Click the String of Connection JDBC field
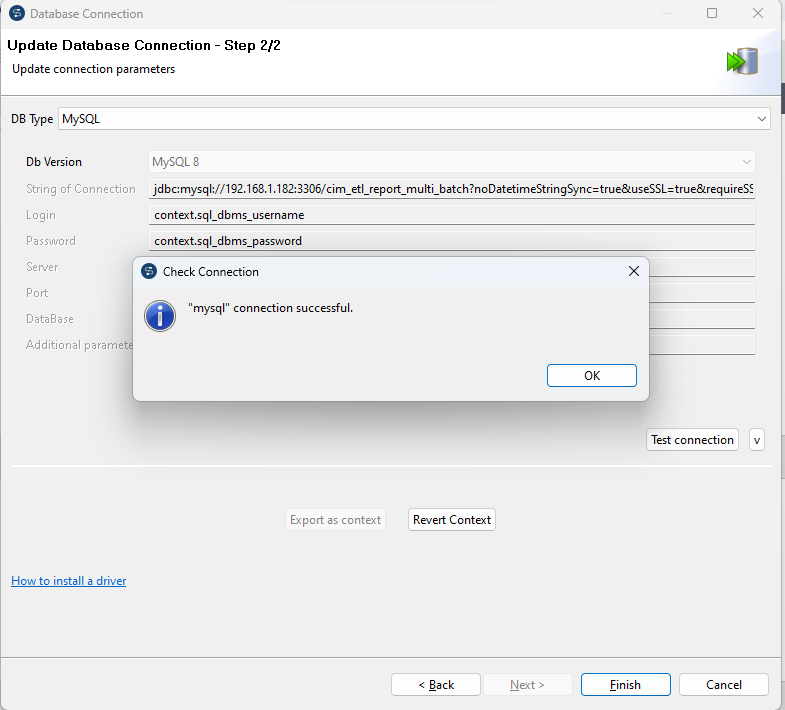Screen dimensions: 785x710 [x=451, y=189]
